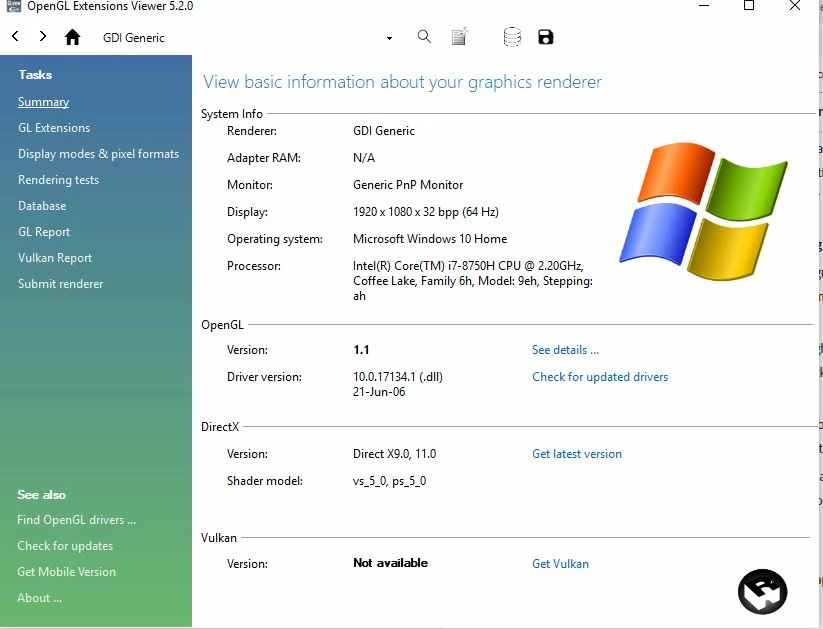Viewport: 823px width, 629px height.
Task: Select Submit renderer
Action: 60,284
